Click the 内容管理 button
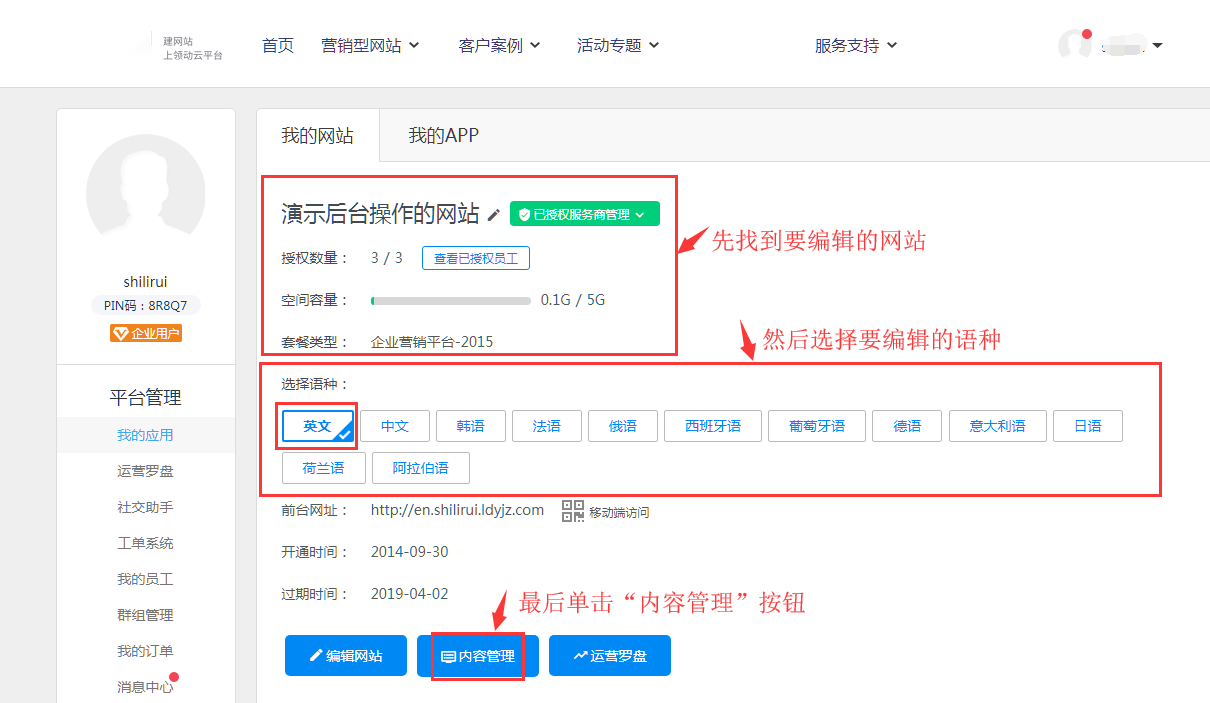Image resolution: width=1210 pixels, height=703 pixels. [x=478, y=656]
